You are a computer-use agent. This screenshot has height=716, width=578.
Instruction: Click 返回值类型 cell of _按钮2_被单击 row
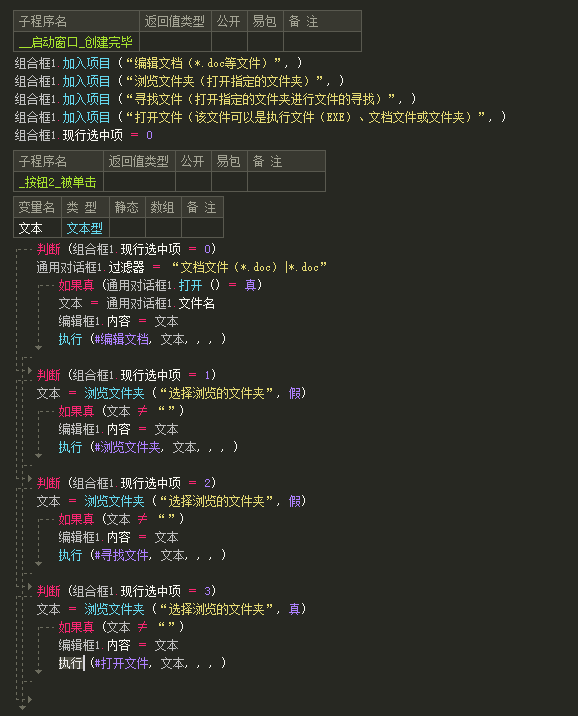pos(139,182)
